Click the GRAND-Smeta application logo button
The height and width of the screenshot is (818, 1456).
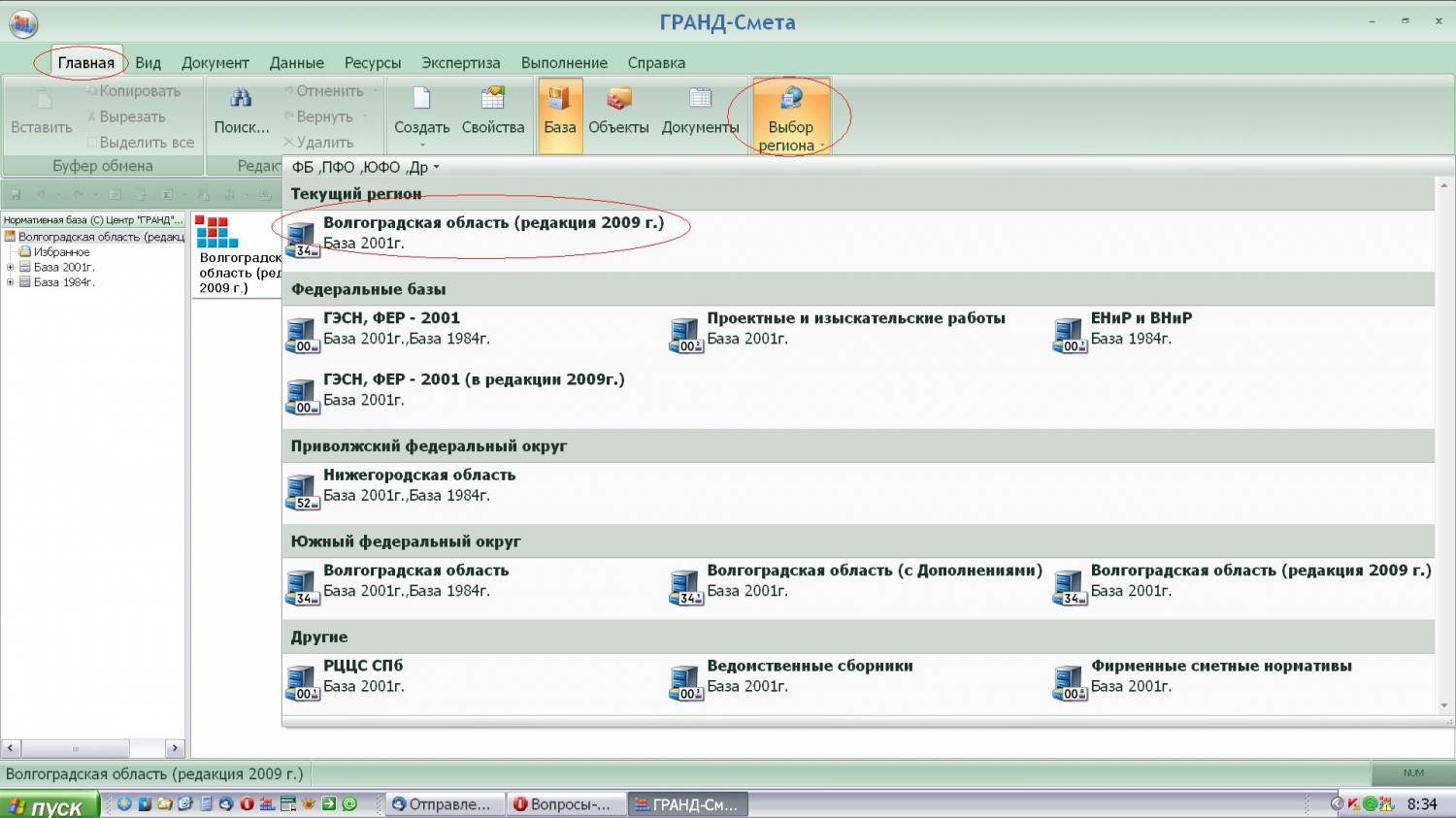coord(22,24)
